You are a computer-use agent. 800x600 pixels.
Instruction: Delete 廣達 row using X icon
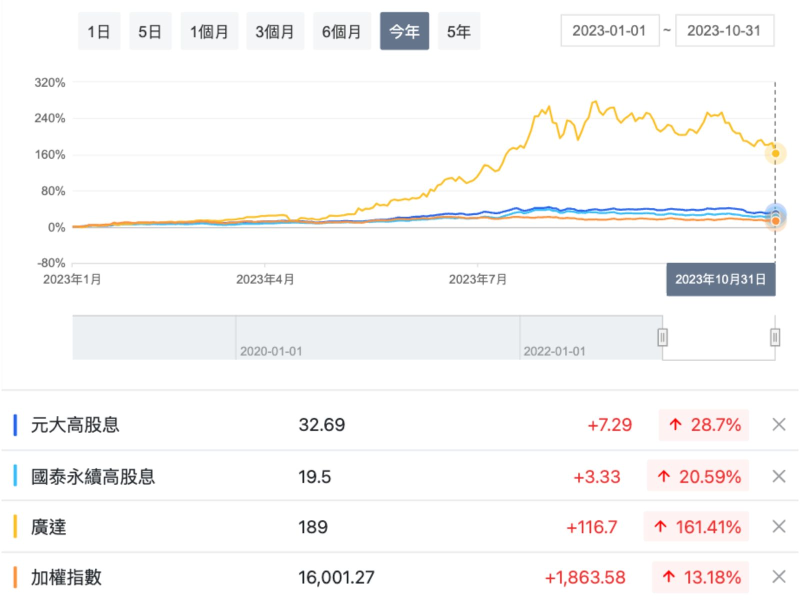(779, 527)
